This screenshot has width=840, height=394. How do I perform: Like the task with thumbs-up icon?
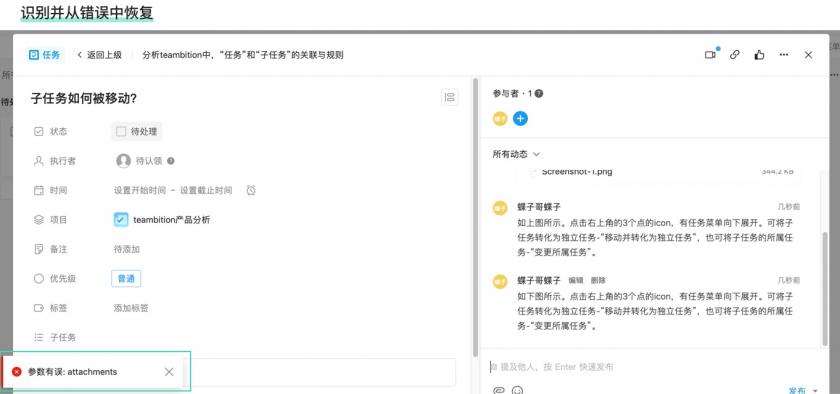coord(759,55)
